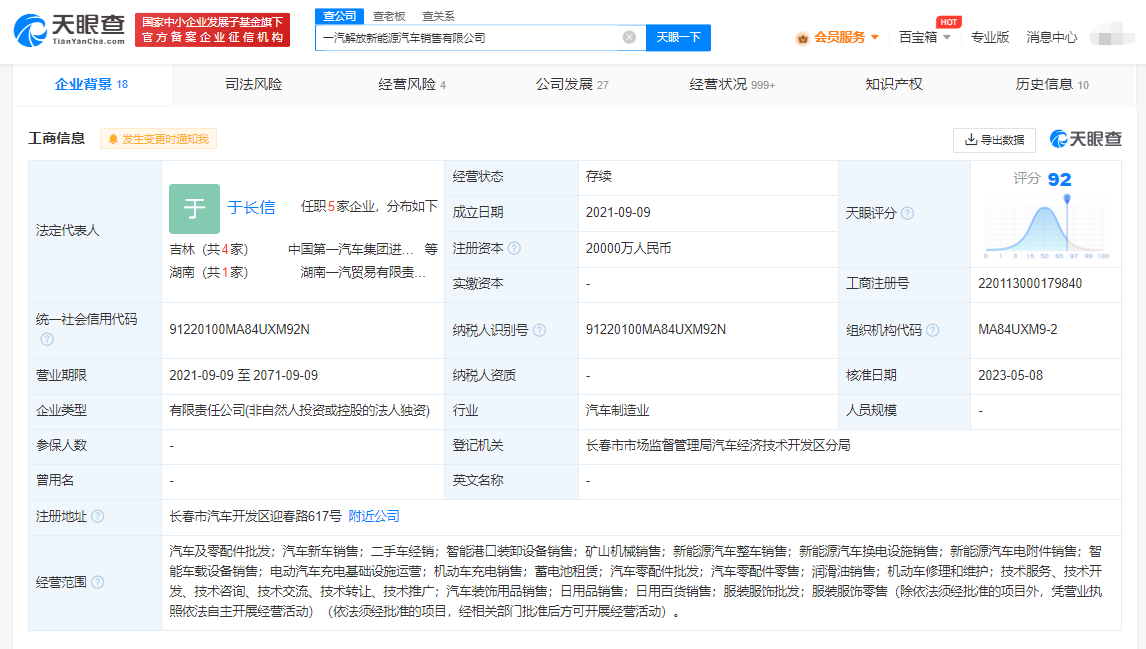Select the 组织机构代码 value MA84UXM9-2
1146x649 pixels.
pyautogui.click(x=1017, y=330)
